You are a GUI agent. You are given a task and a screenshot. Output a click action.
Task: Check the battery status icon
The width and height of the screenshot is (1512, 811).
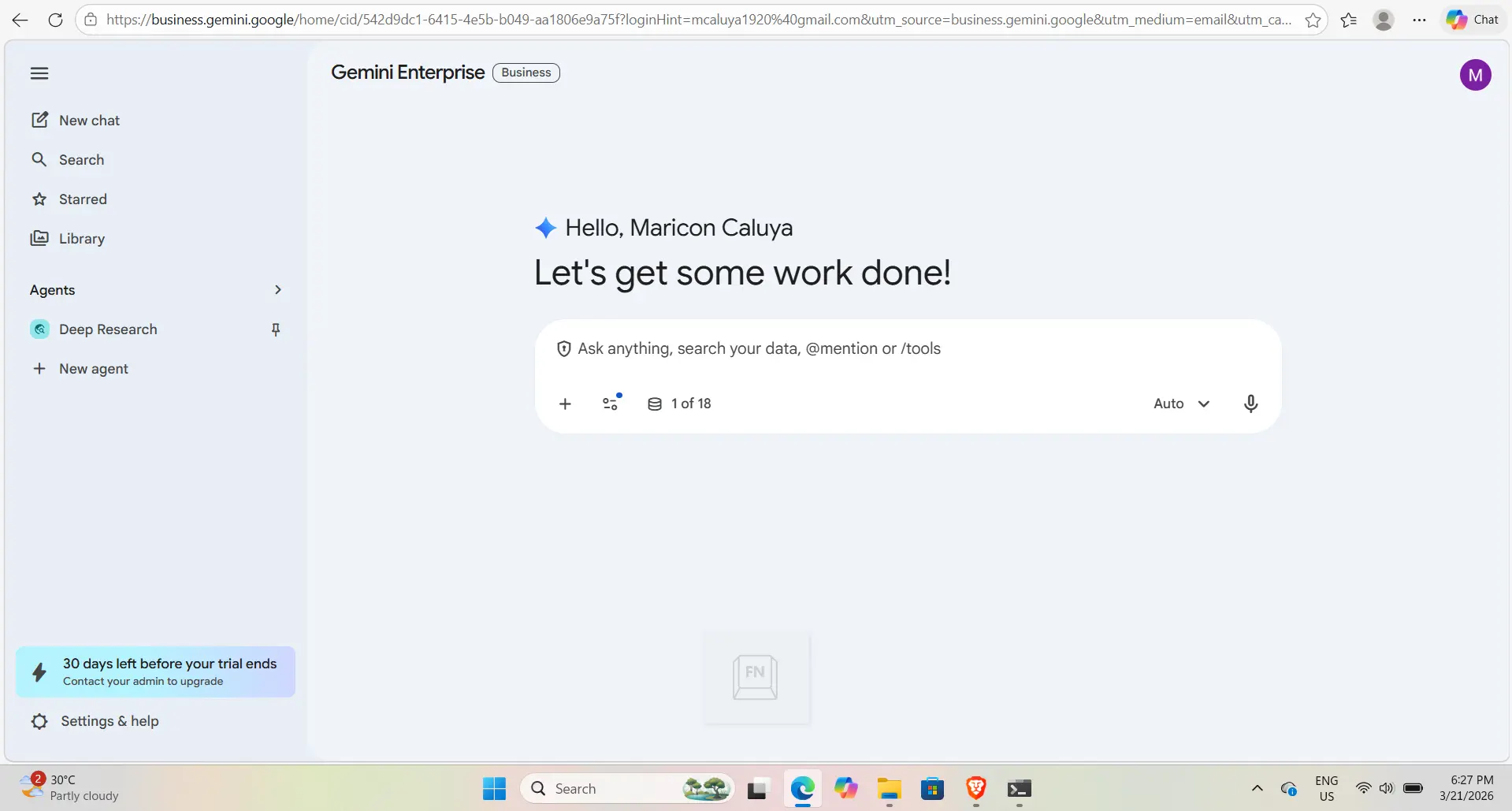pyautogui.click(x=1413, y=788)
